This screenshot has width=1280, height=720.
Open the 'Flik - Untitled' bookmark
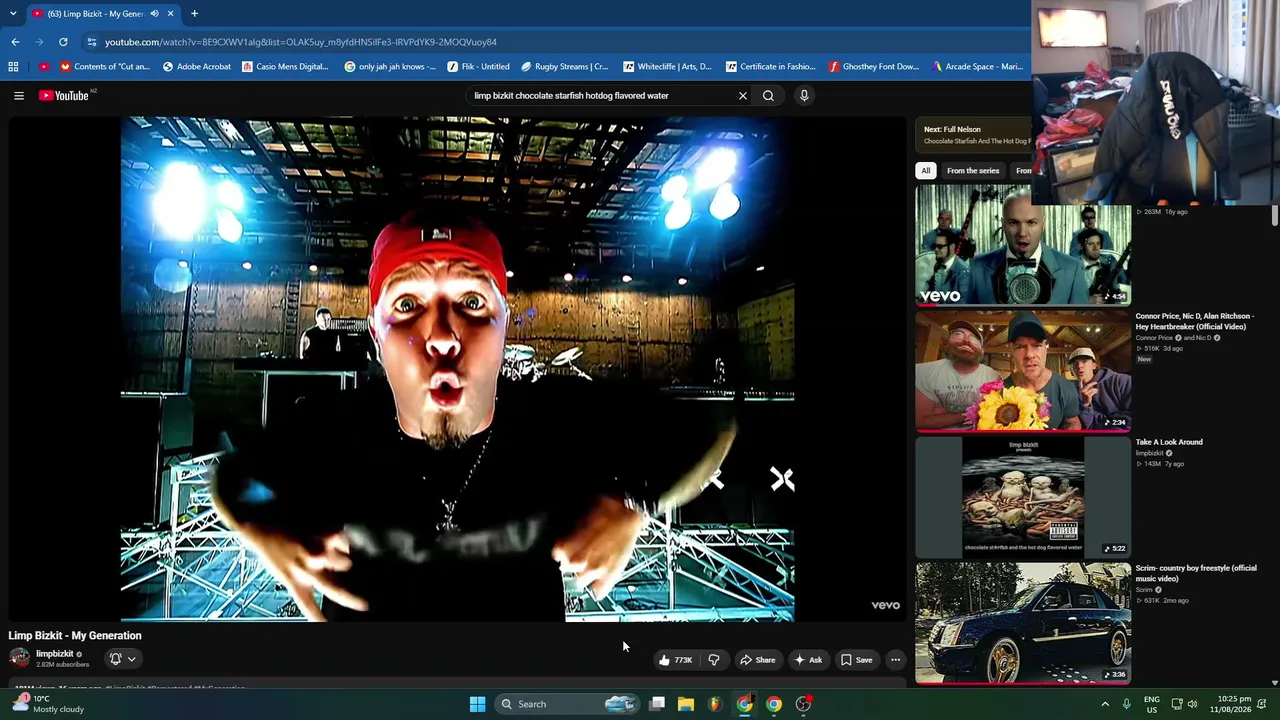(x=478, y=67)
